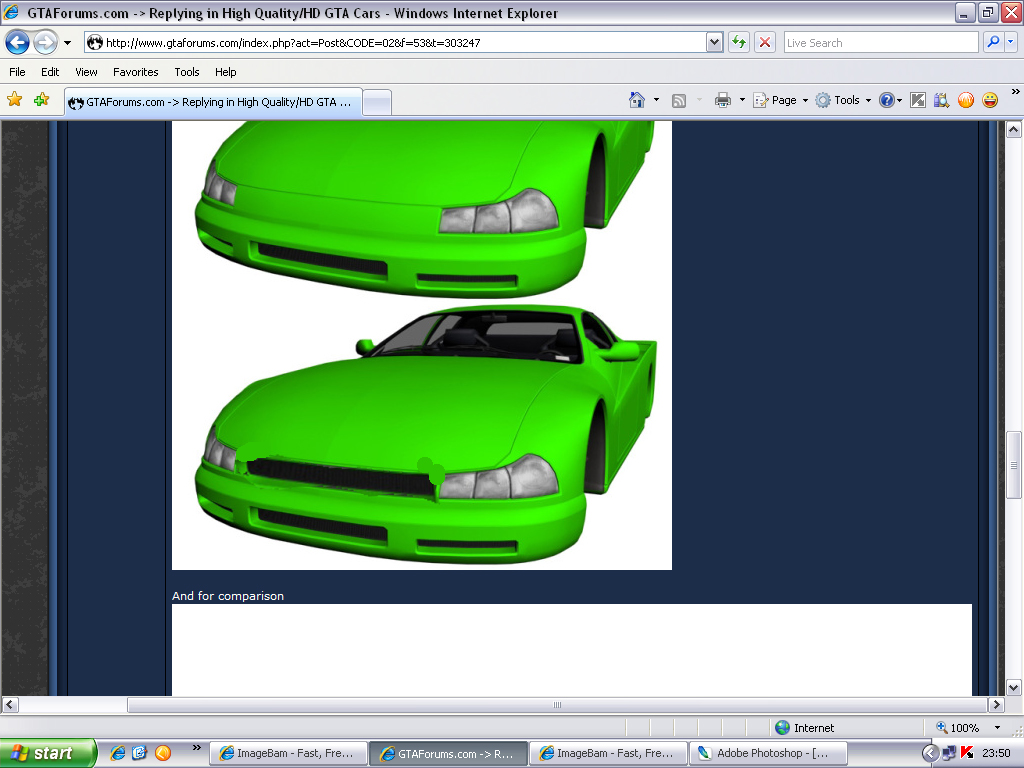The image size is (1024, 768).
Task: Click the browser Back arrow button
Action: pyautogui.click(x=17, y=43)
